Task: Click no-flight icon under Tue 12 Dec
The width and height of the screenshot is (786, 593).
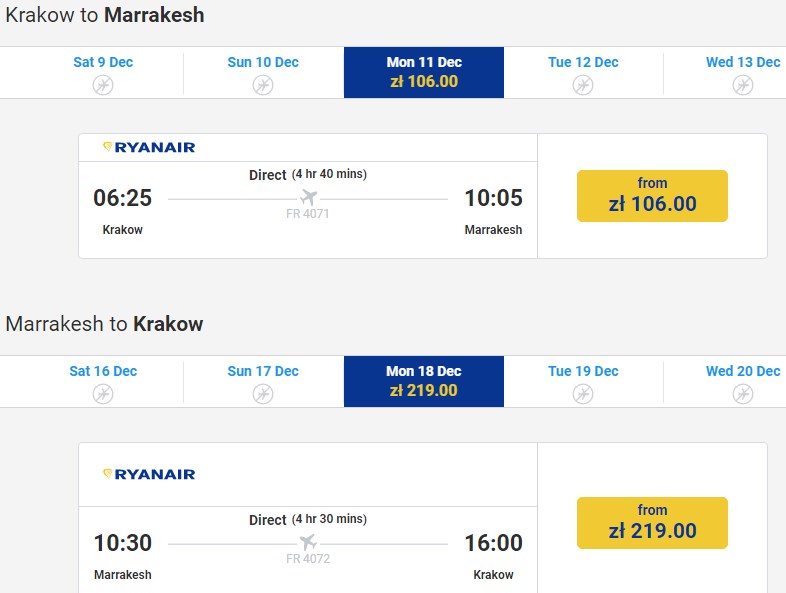Action: click(583, 85)
